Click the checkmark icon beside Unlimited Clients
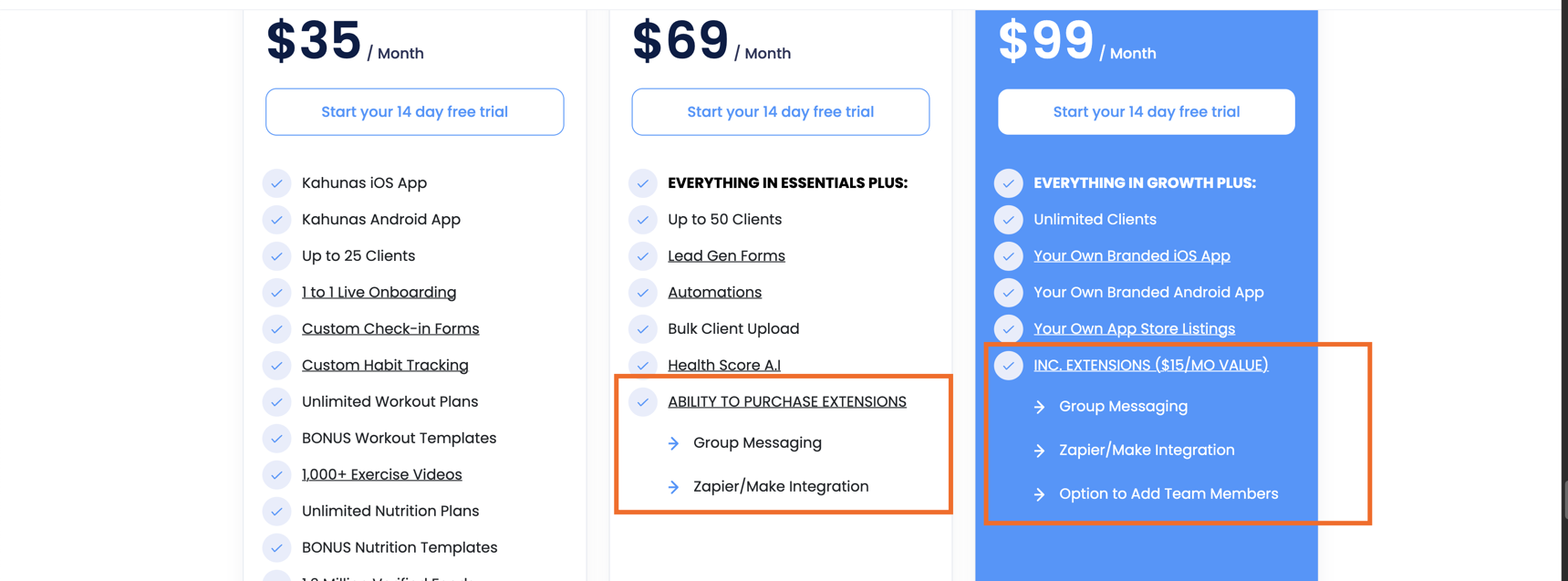Viewport: 1568px width, 581px height. [x=1008, y=220]
